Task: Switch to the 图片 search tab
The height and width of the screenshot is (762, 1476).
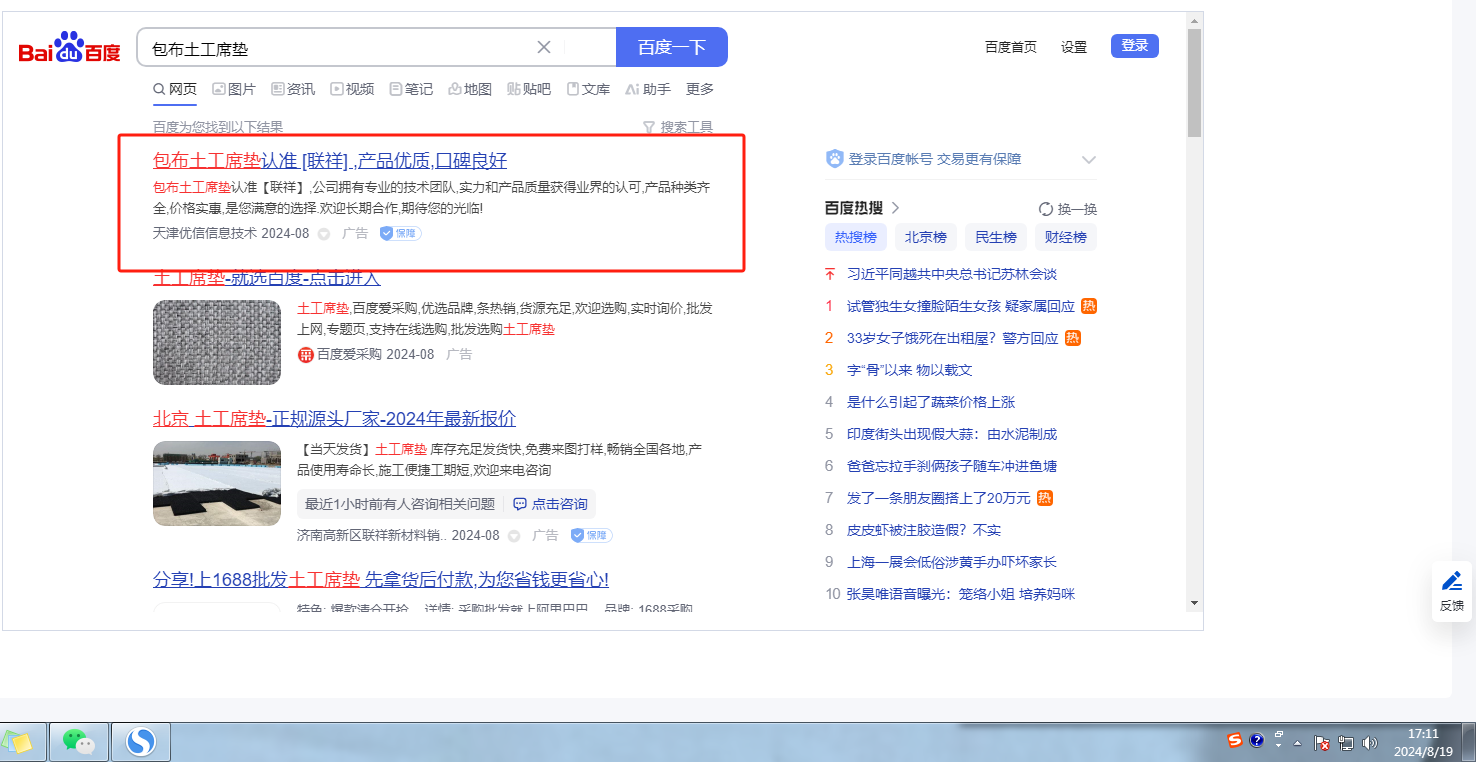Action: click(x=234, y=89)
